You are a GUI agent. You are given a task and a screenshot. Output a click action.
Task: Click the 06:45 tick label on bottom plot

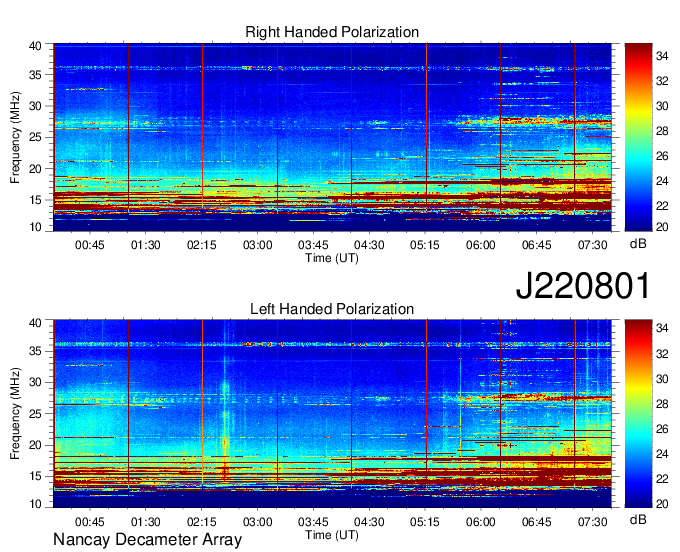point(536,522)
